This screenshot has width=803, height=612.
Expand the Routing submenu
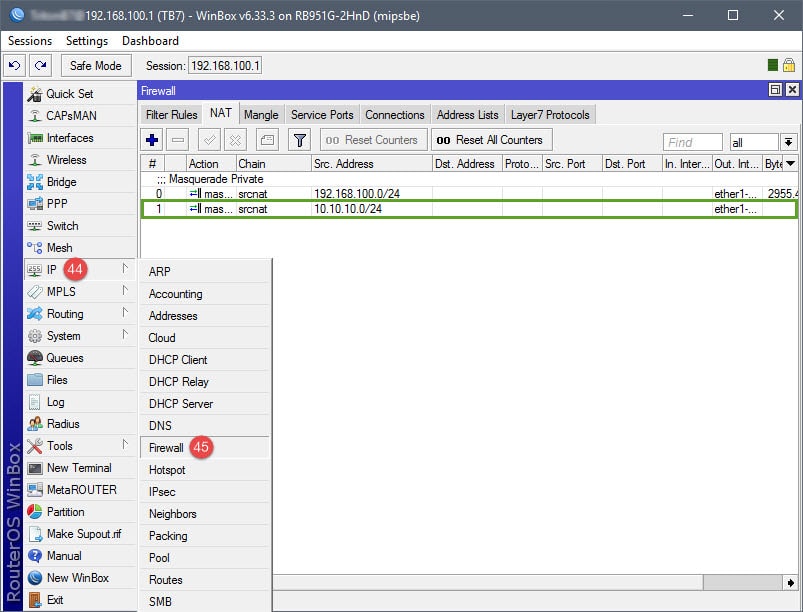[80, 314]
